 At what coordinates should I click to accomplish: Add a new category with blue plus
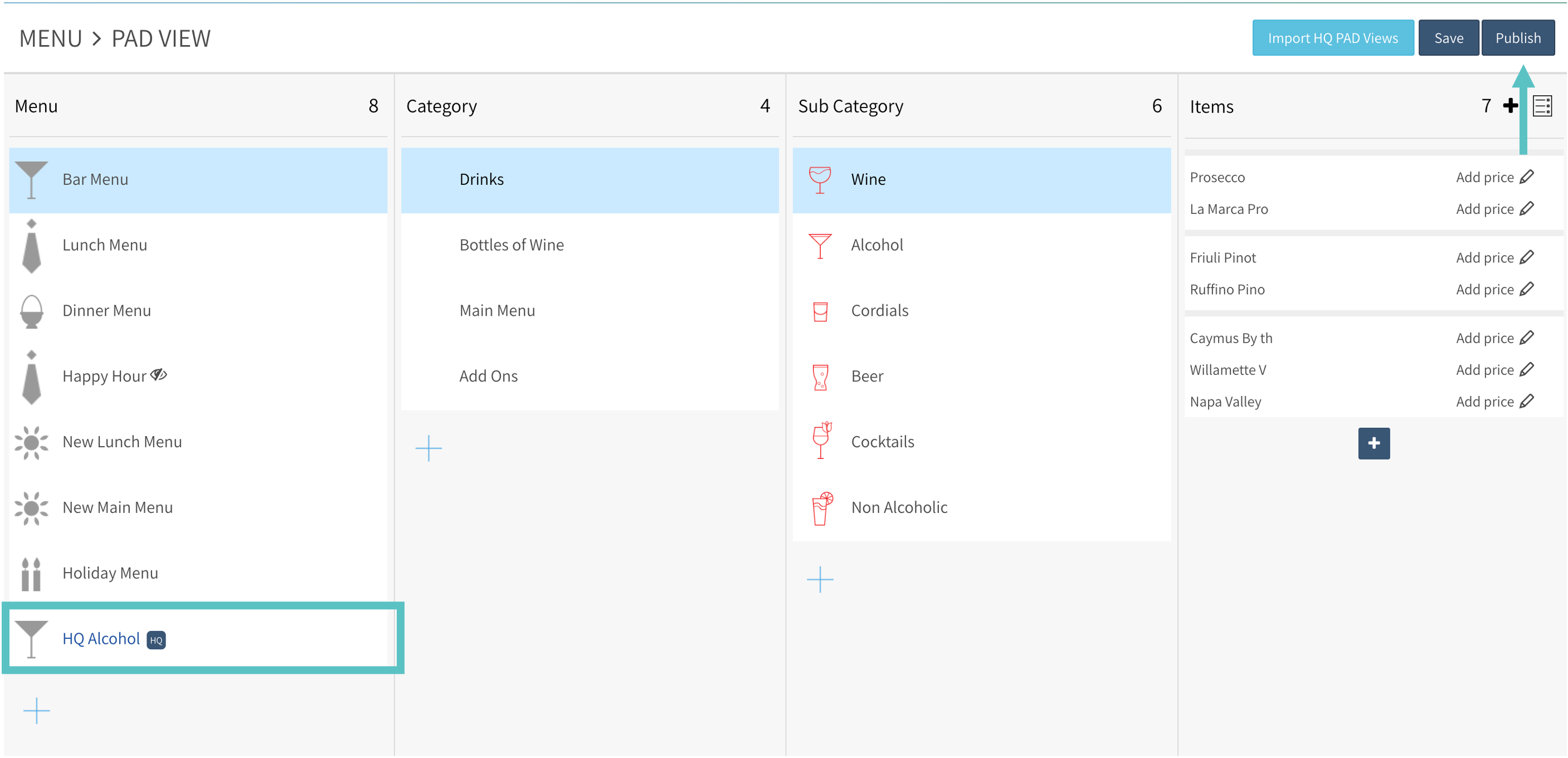(x=428, y=448)
